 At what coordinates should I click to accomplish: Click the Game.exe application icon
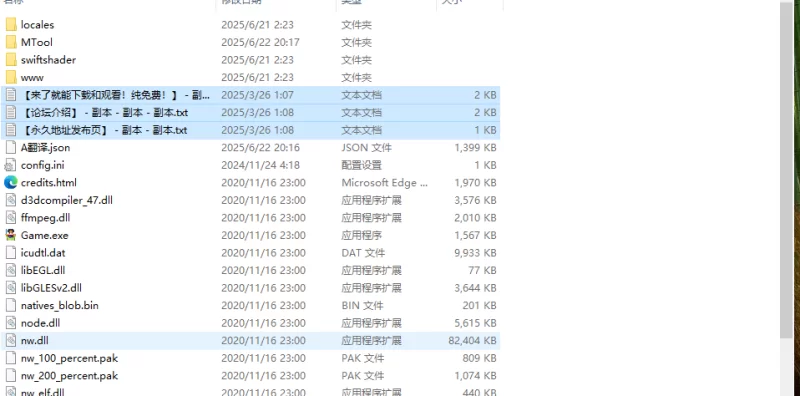[11, 235]
